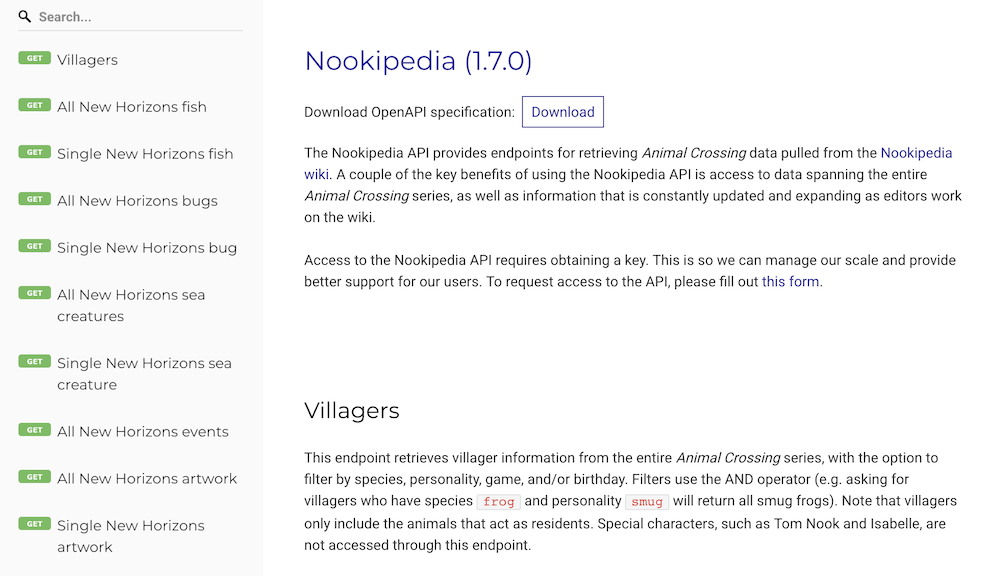Open the Villagers endpoint in the sidebar
1000x576 pixels.
(x=90, y=59)
